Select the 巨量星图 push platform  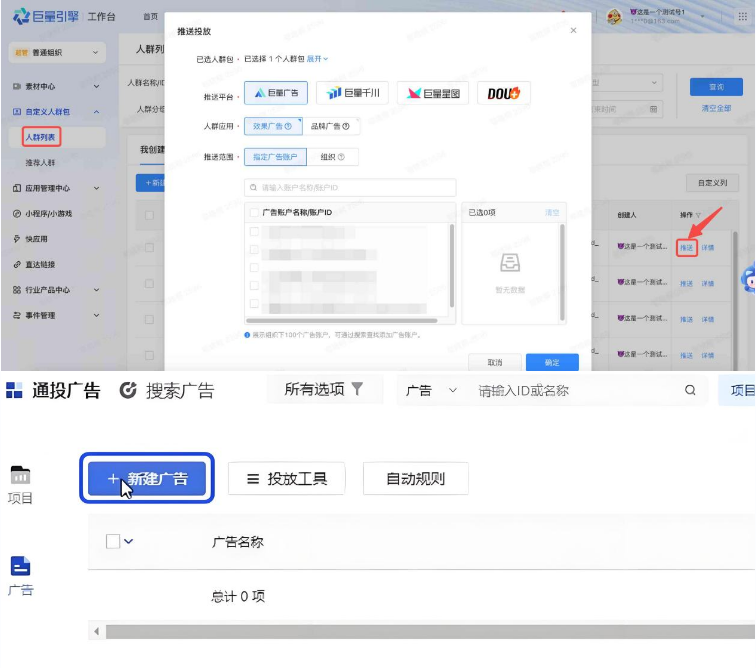[x=432, y=93]
